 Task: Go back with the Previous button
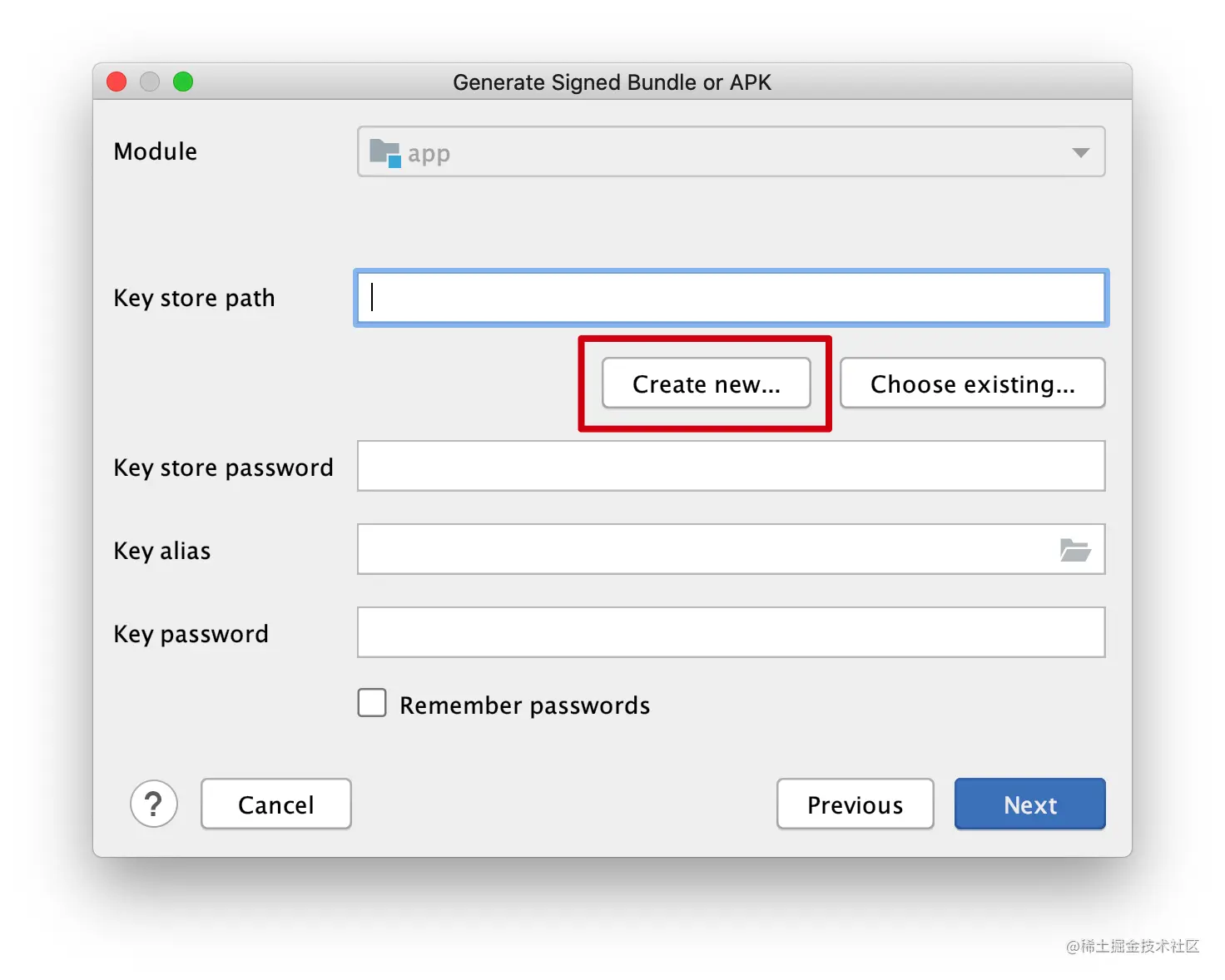(856, 804)
